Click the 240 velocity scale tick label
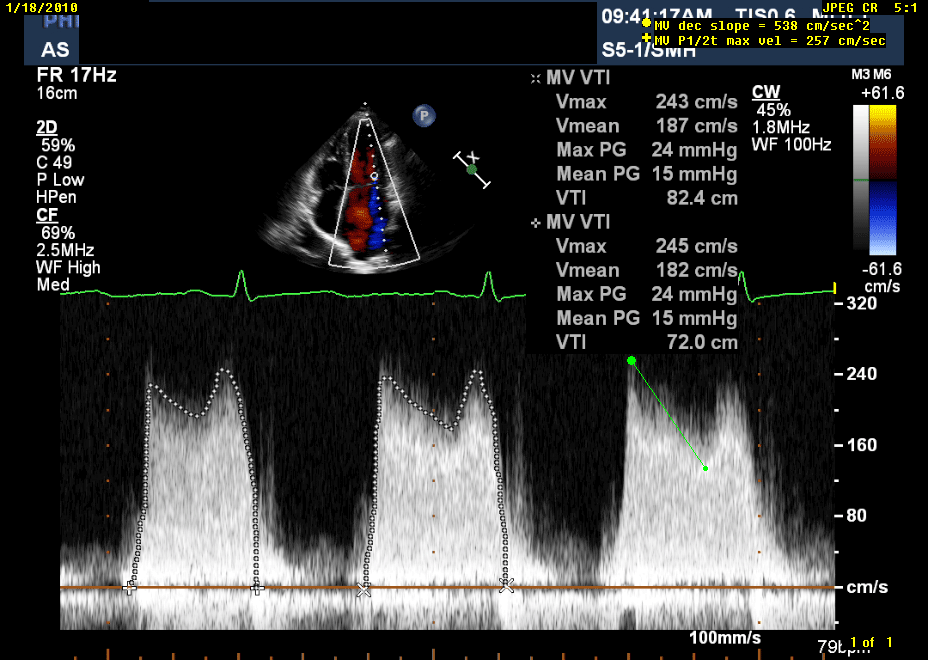This screenshot has width=928, height=660. 862,374
